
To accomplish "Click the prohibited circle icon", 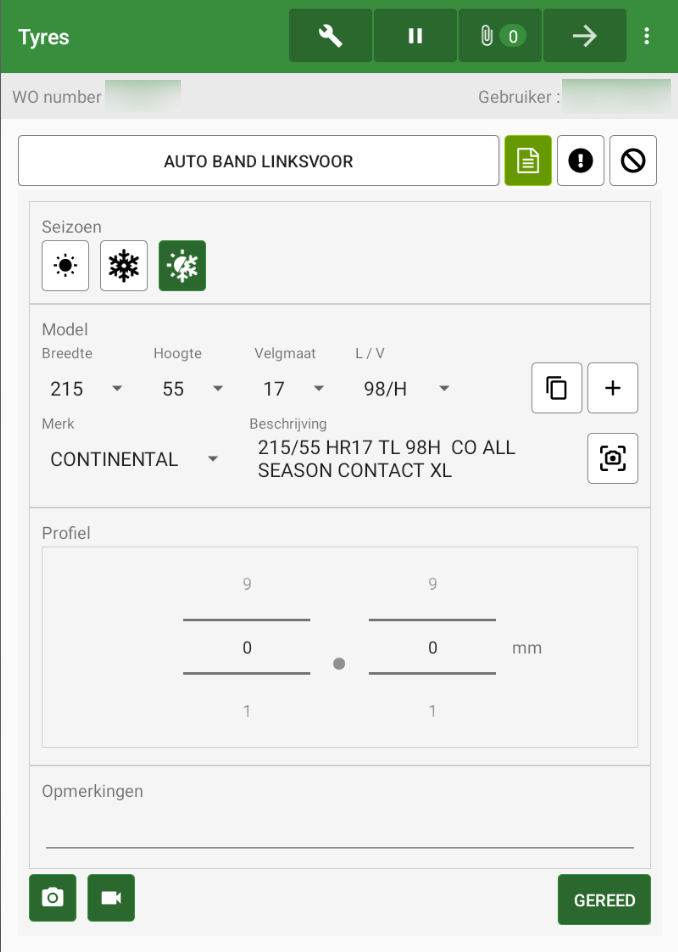I will (x=633, y=160).
